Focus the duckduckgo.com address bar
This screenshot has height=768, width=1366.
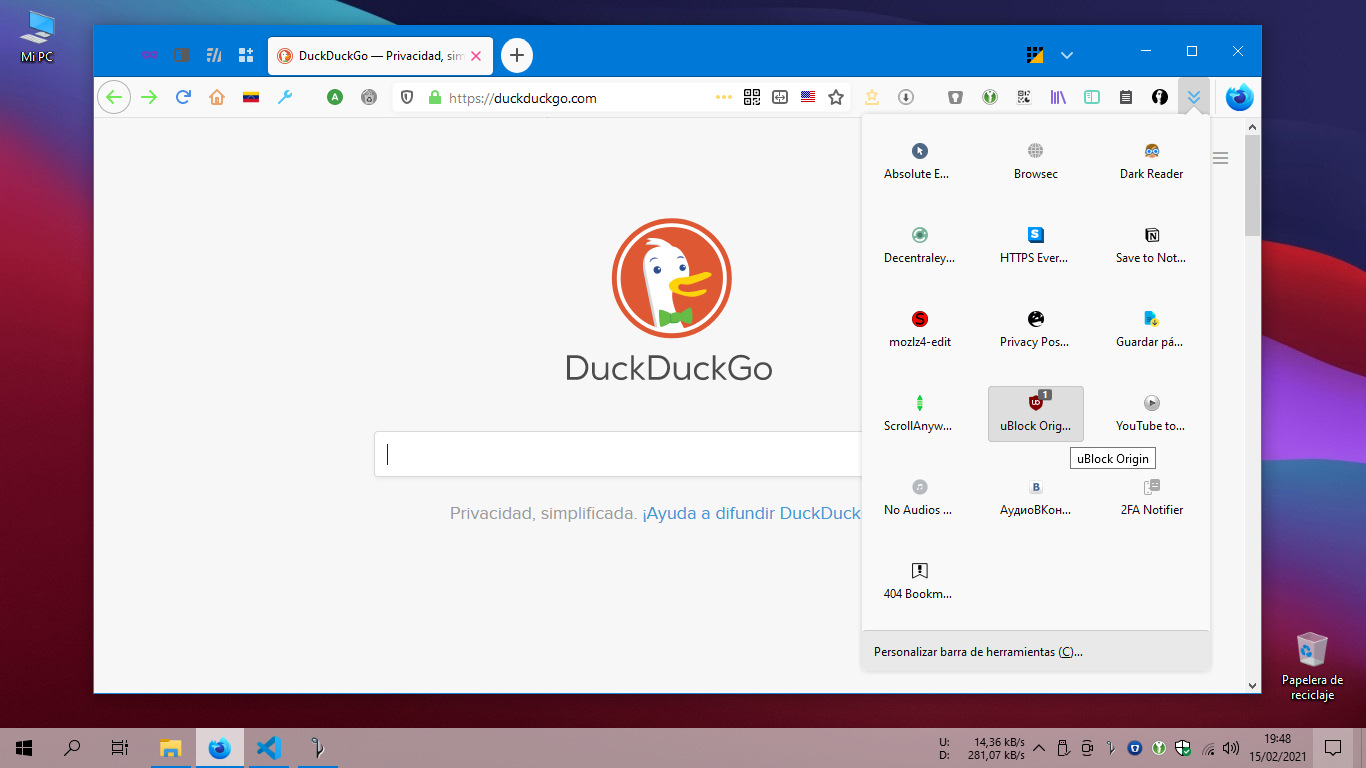578,98
